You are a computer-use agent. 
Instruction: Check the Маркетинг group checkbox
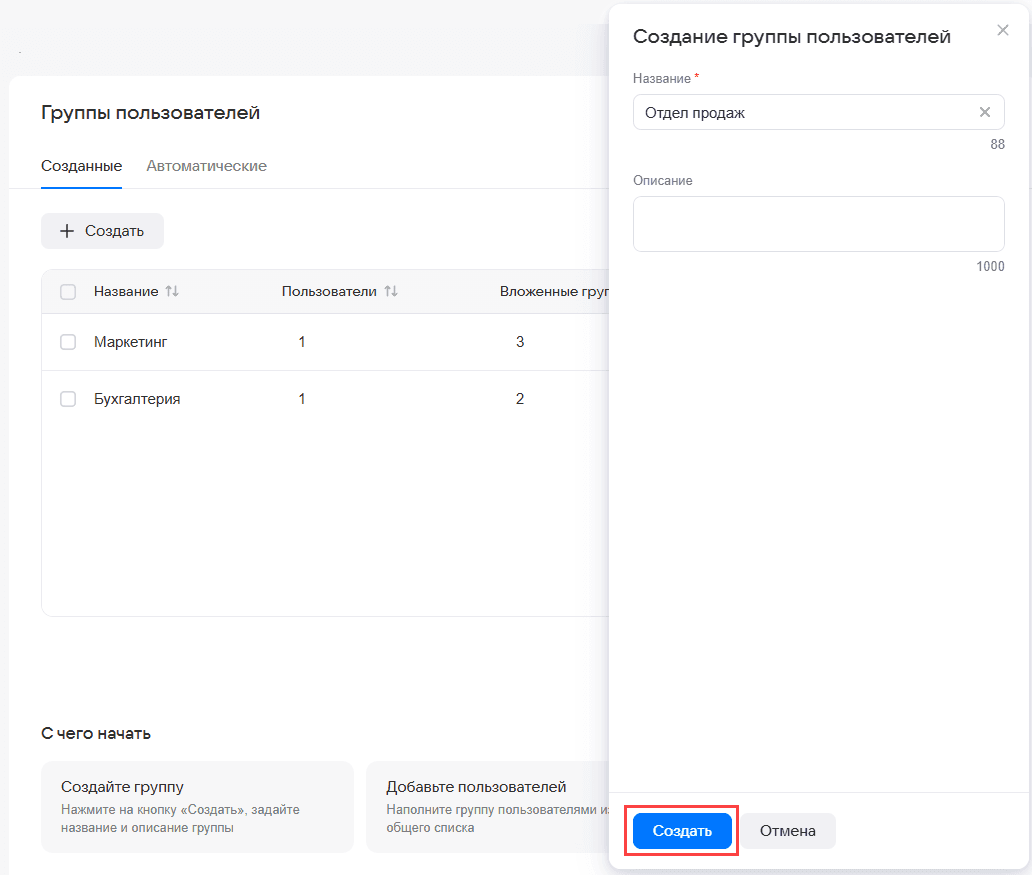[68, 342]
